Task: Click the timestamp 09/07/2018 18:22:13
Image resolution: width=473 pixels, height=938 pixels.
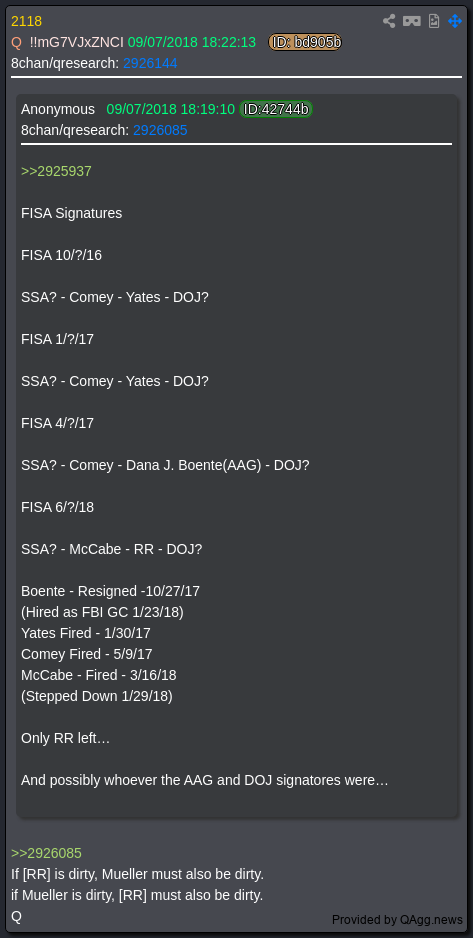Action: tap(191, 42)
